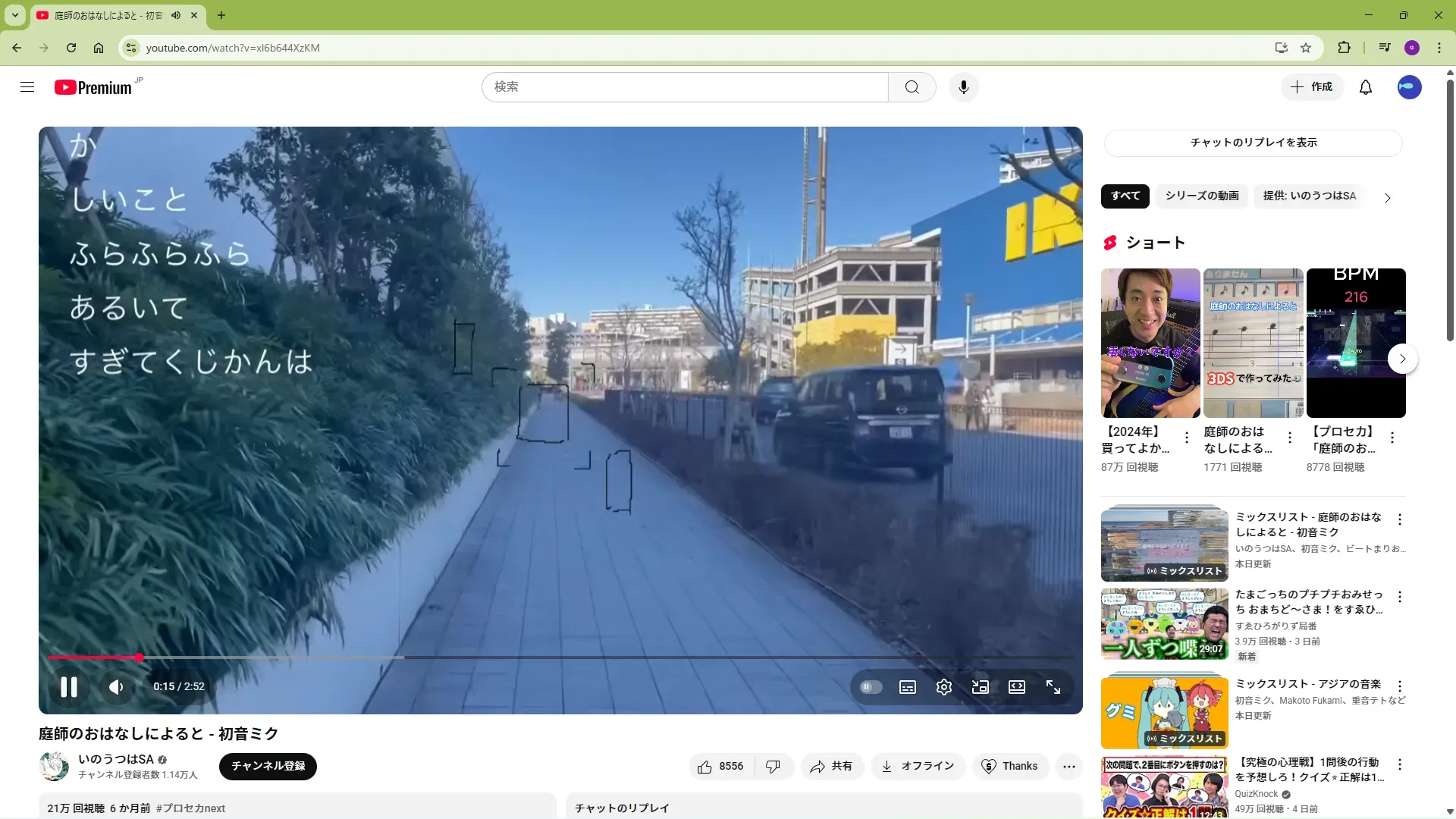Subscribe with チャンネル登録 button
This screenshot has height=819, width=1456.
pos(268,766)
